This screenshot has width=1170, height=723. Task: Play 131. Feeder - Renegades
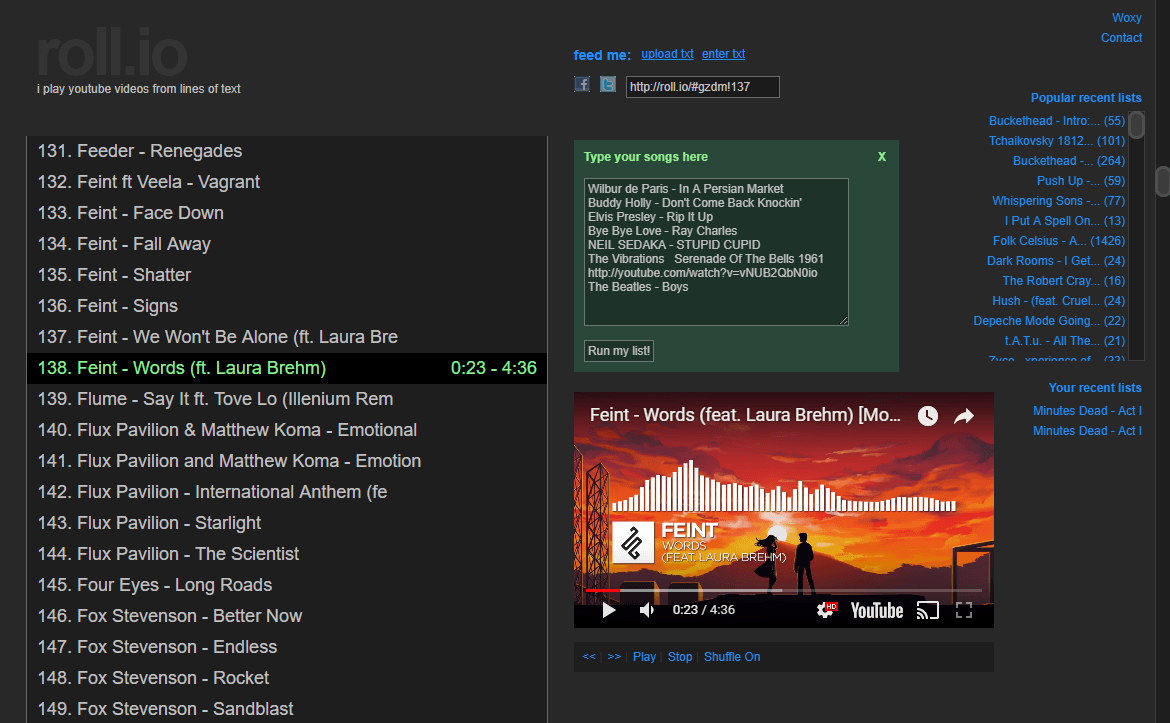pyautogui.click(x=287, y=151)
